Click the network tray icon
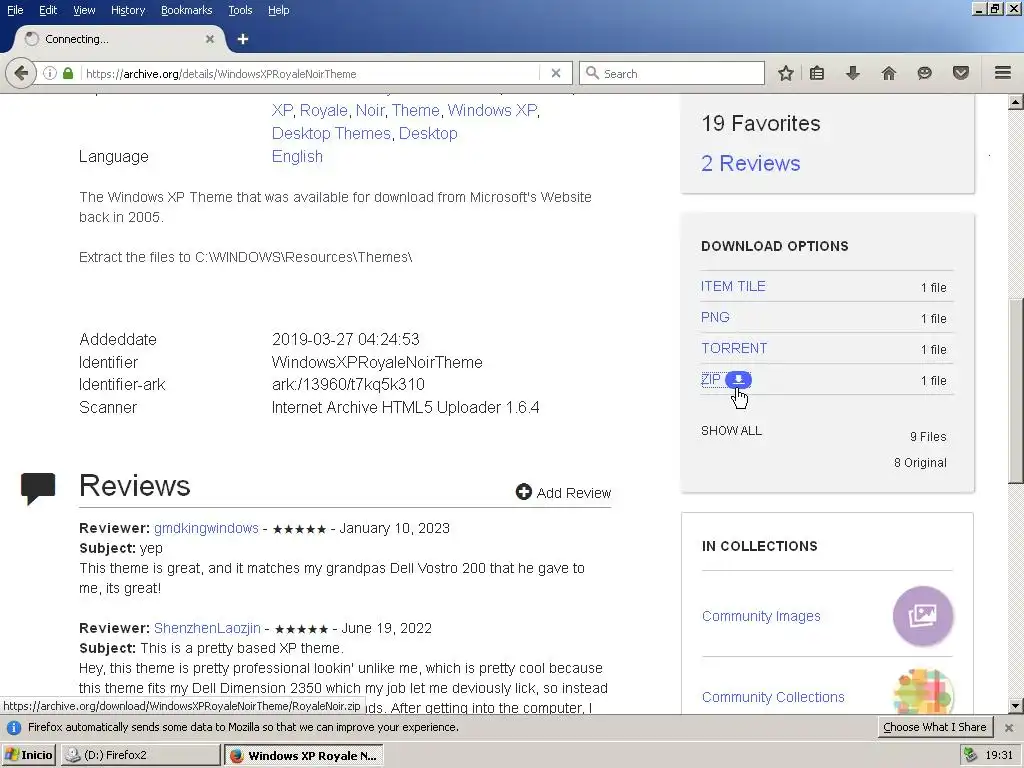 point(970,755)
